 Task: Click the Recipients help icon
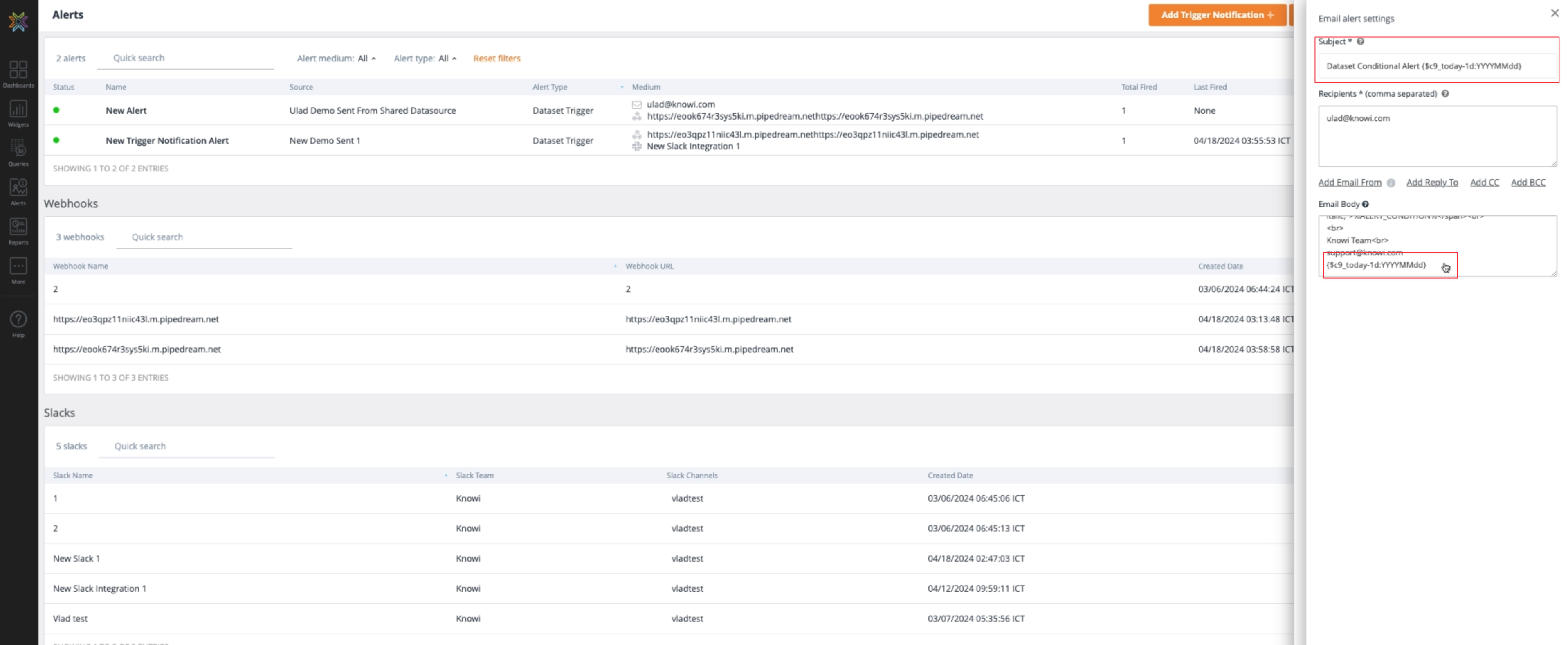1445,93
